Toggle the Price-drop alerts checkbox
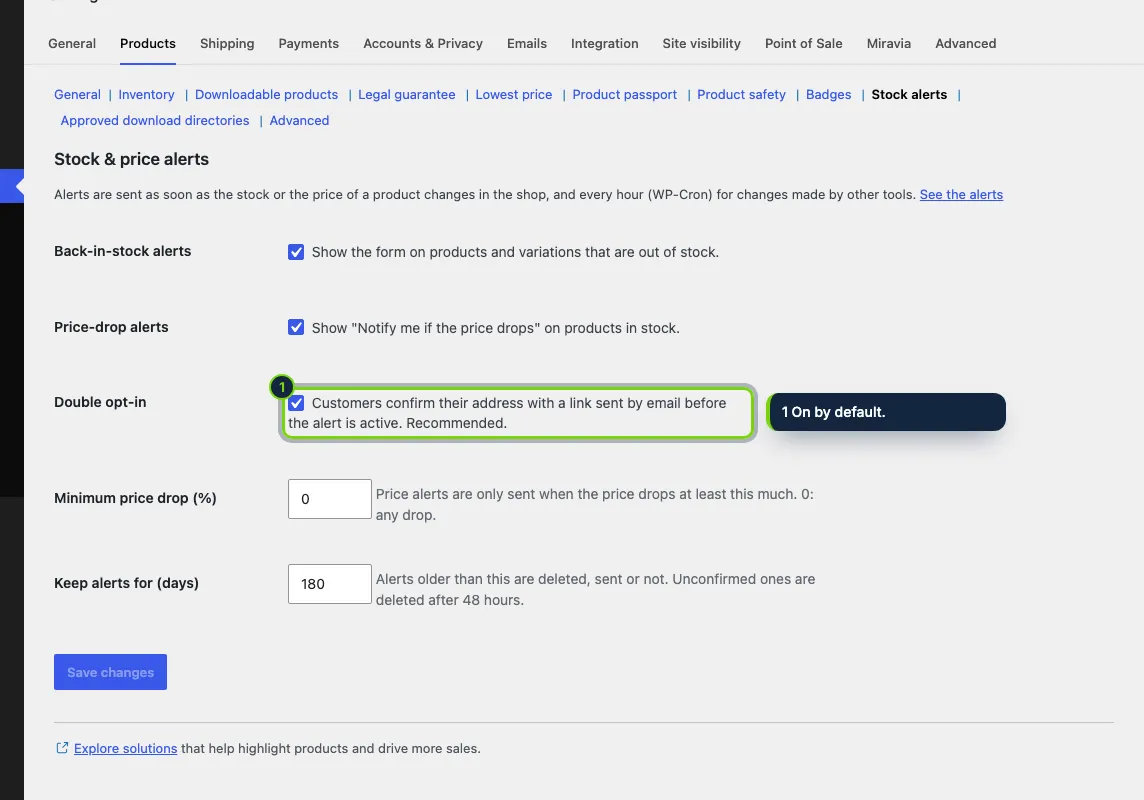This screenshot has height=800, width=1144. (x=295, y=327)
